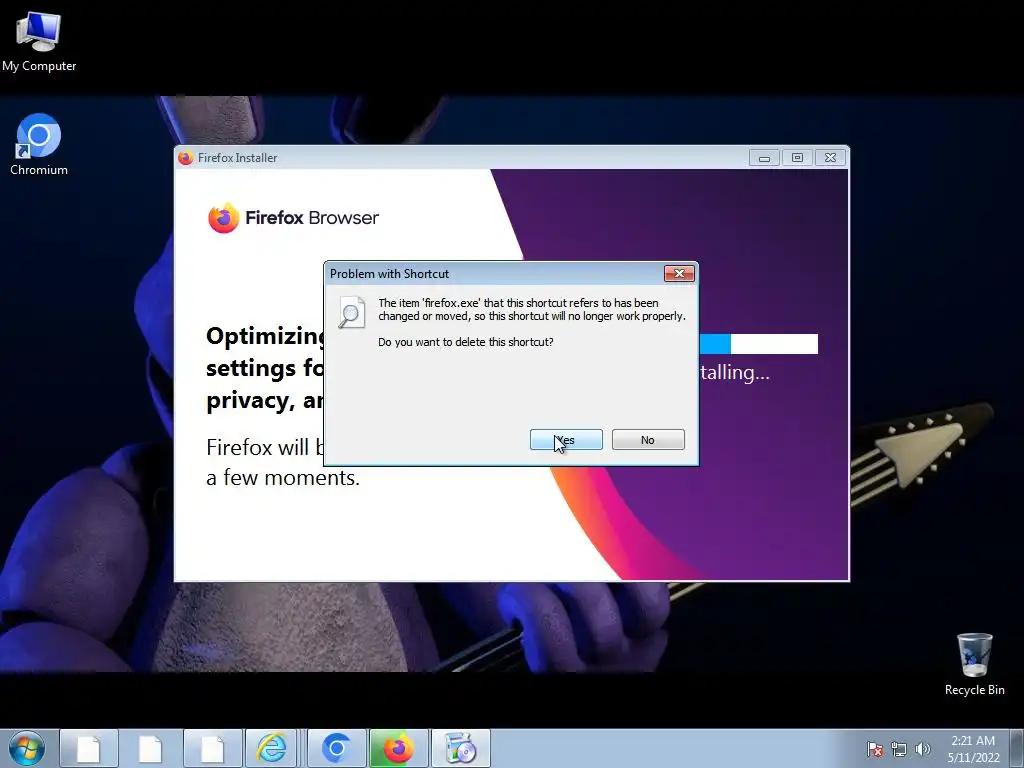Activate Firefox Installer taskbar button
Viewport: 1024px width, 768px height.
pyautogui.click(x=398, y=748)
